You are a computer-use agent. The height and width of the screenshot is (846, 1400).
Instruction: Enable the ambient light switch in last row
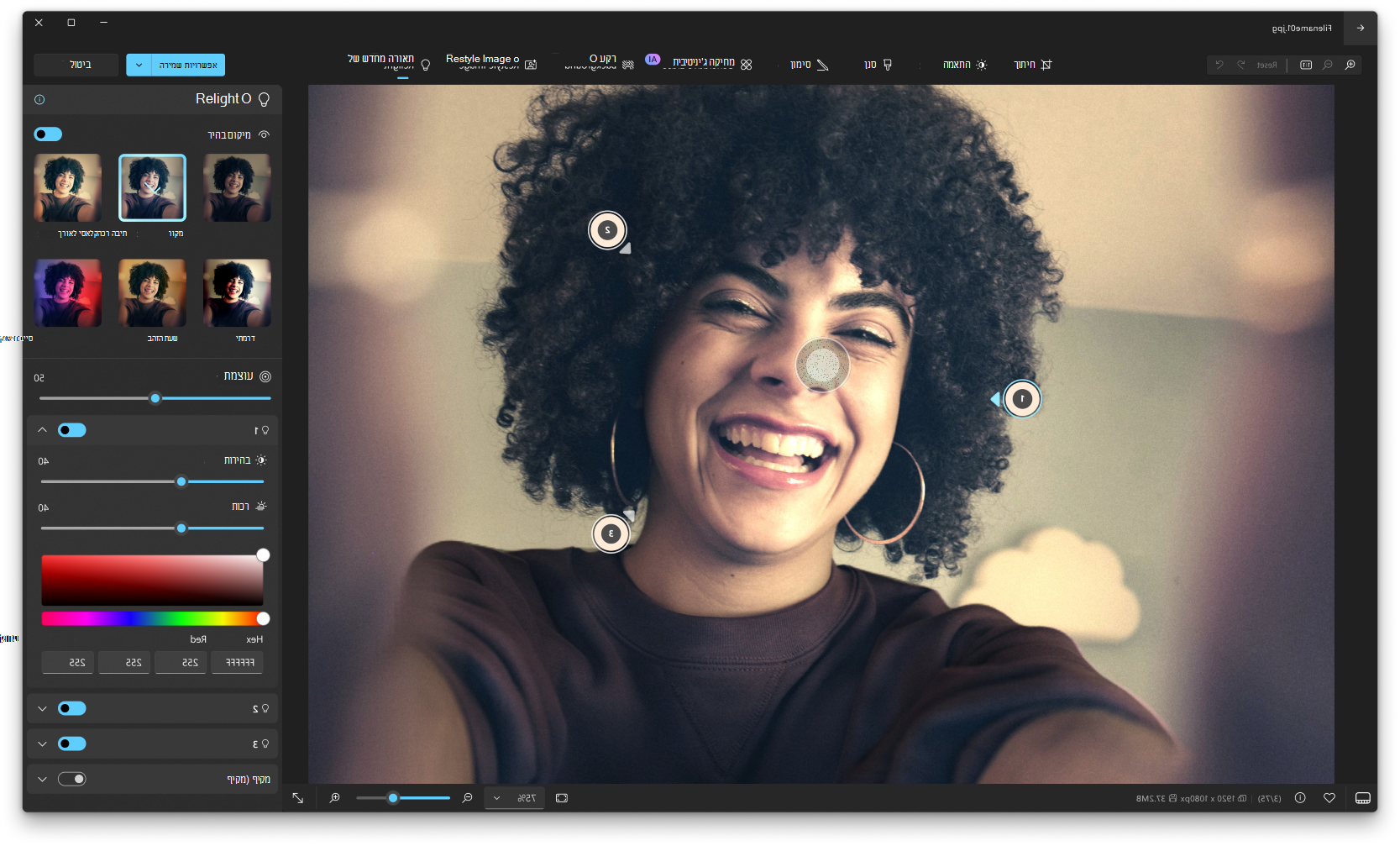[x=72, y=779]
